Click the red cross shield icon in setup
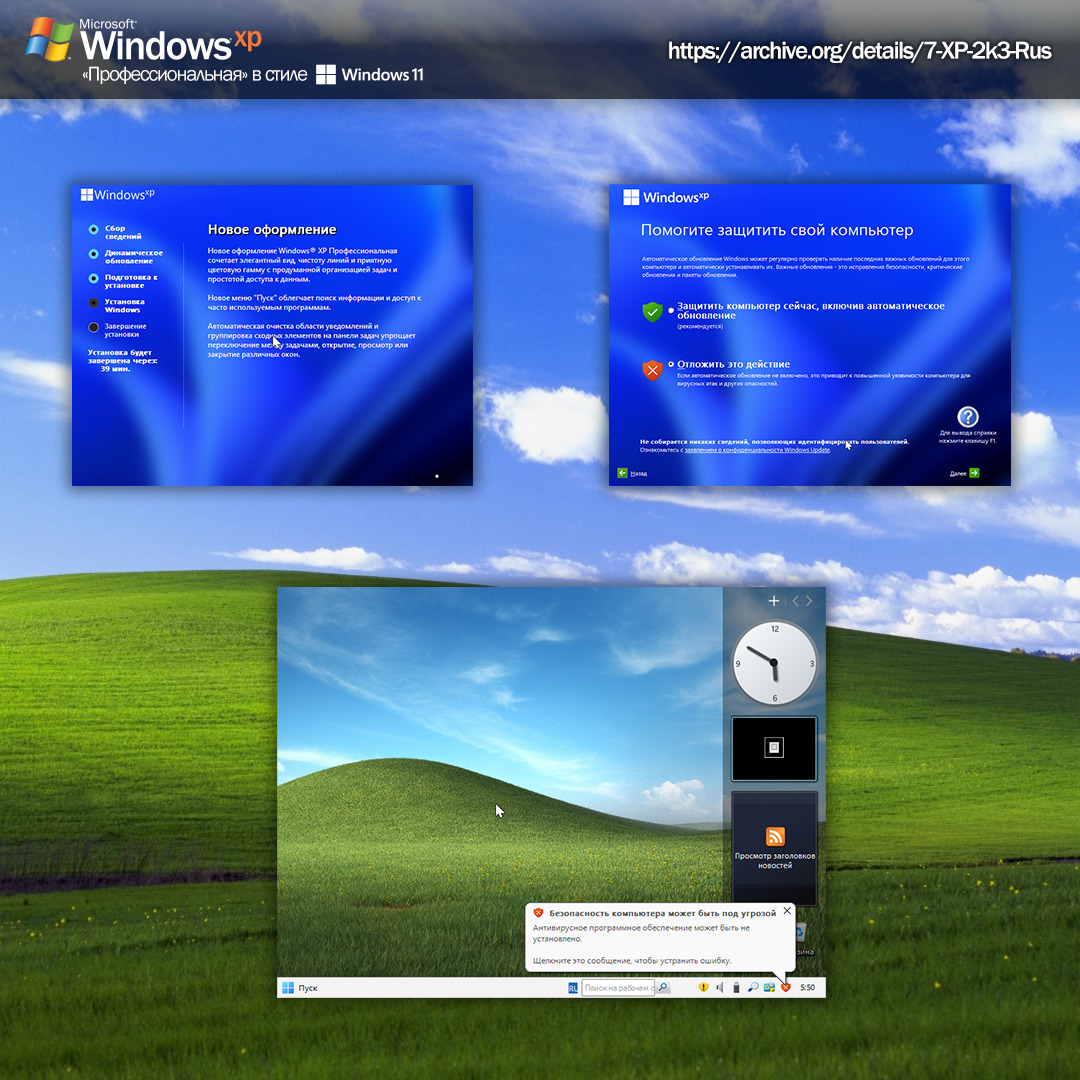 point(652,371)
